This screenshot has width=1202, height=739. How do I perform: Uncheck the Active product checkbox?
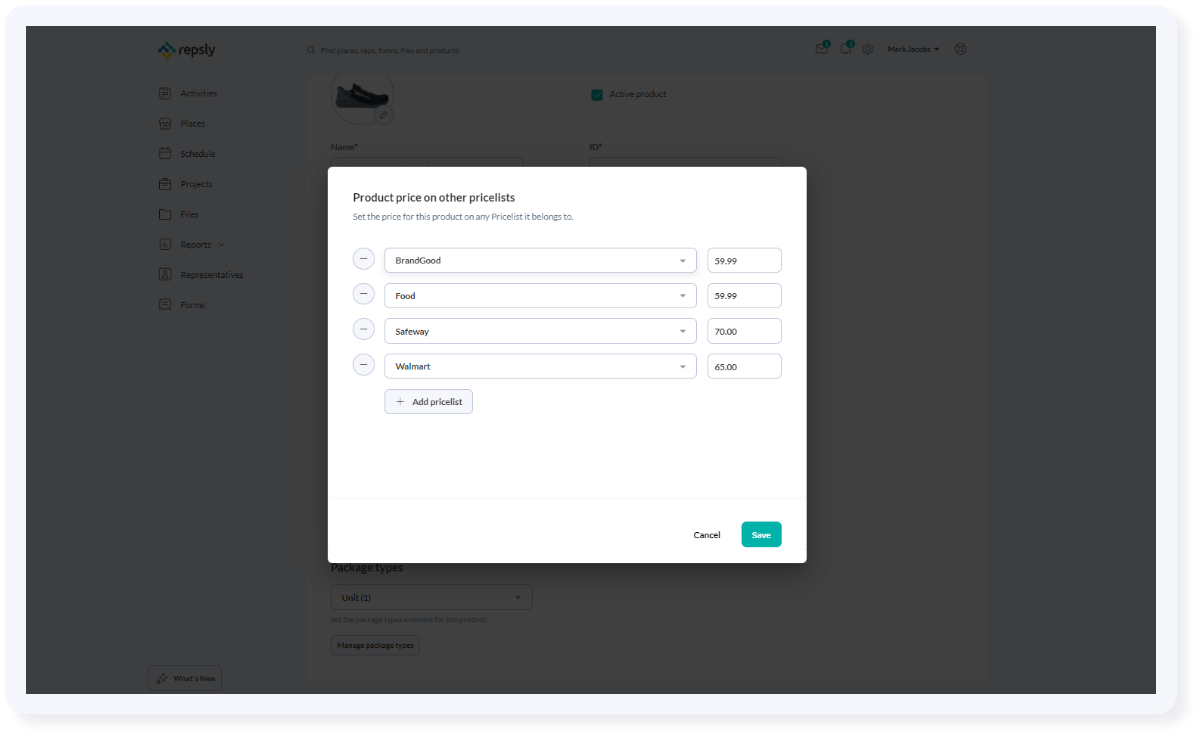click(x=598, y=93)
